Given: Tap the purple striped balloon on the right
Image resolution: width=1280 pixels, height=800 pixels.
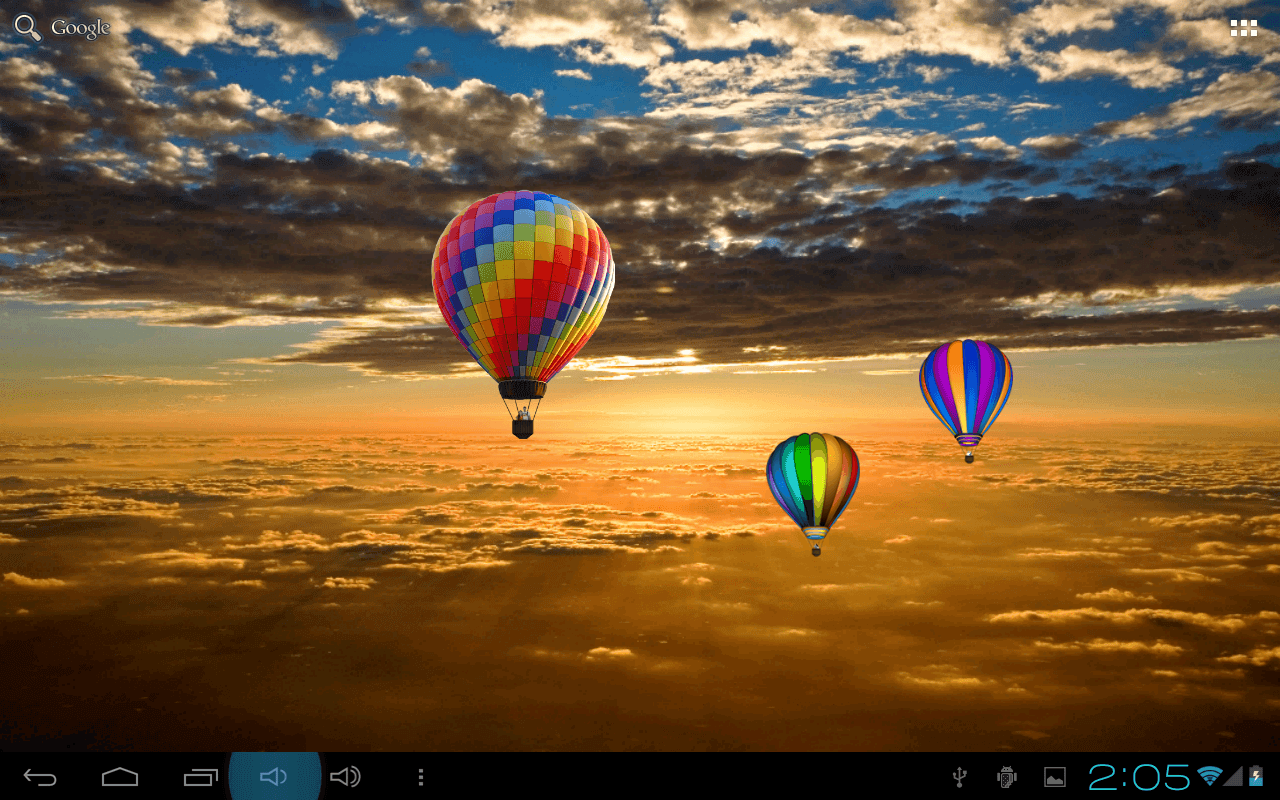Looking at the screenshot, I should [x=965, y=390].
